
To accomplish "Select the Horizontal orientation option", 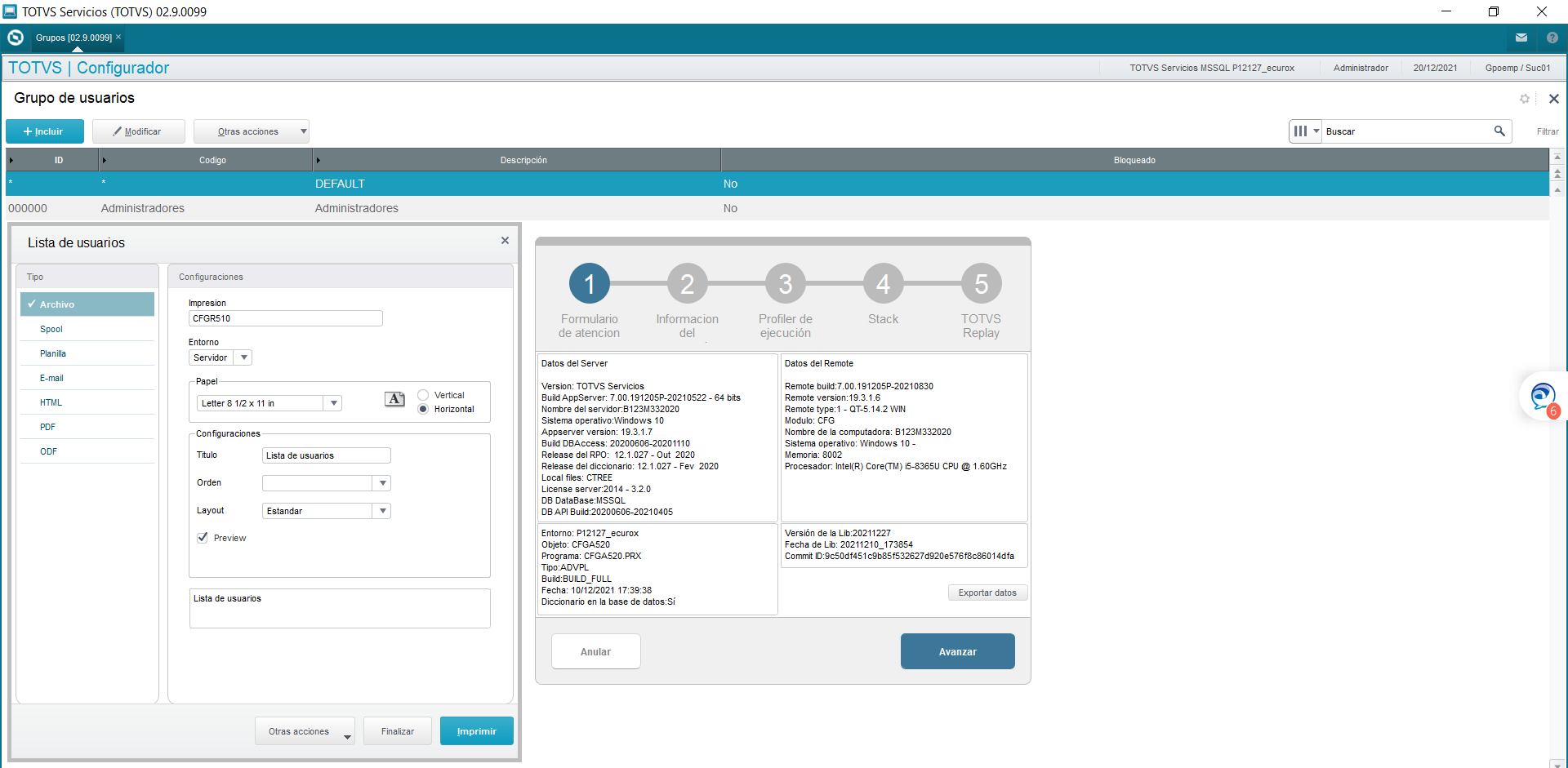I will [423, 409].
